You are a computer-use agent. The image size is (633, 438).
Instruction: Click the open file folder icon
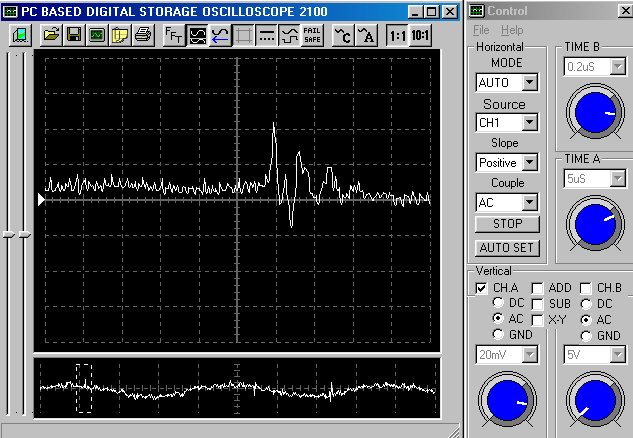[x=52, y=35]
